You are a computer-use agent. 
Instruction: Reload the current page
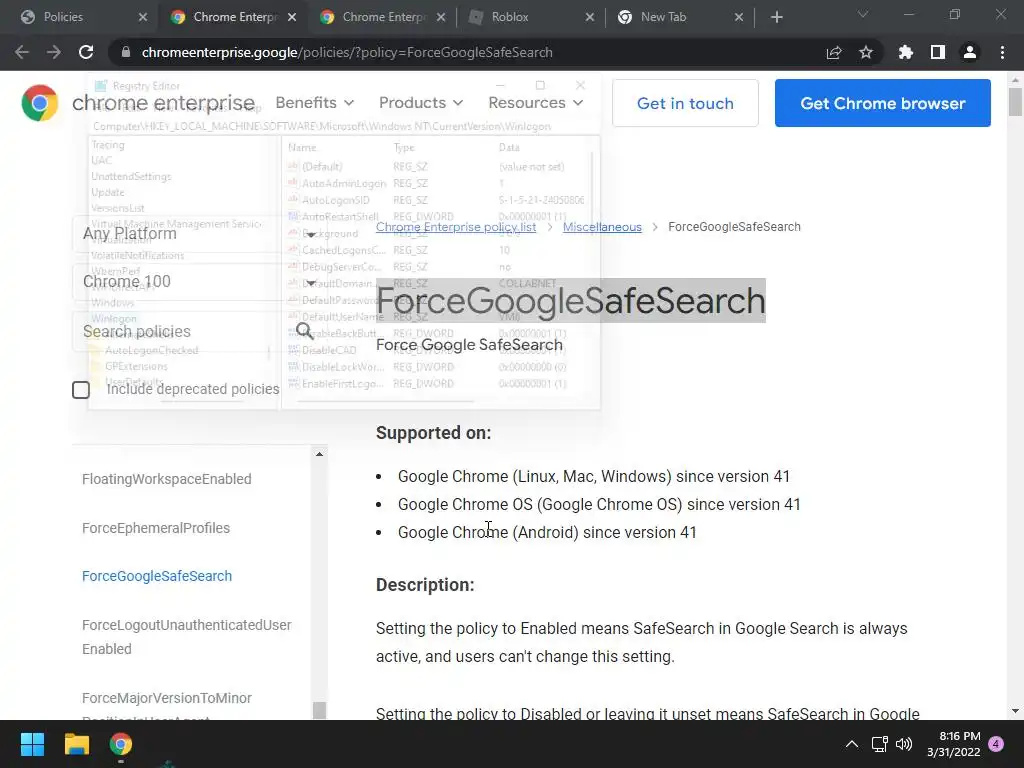[x=86, y=52]
